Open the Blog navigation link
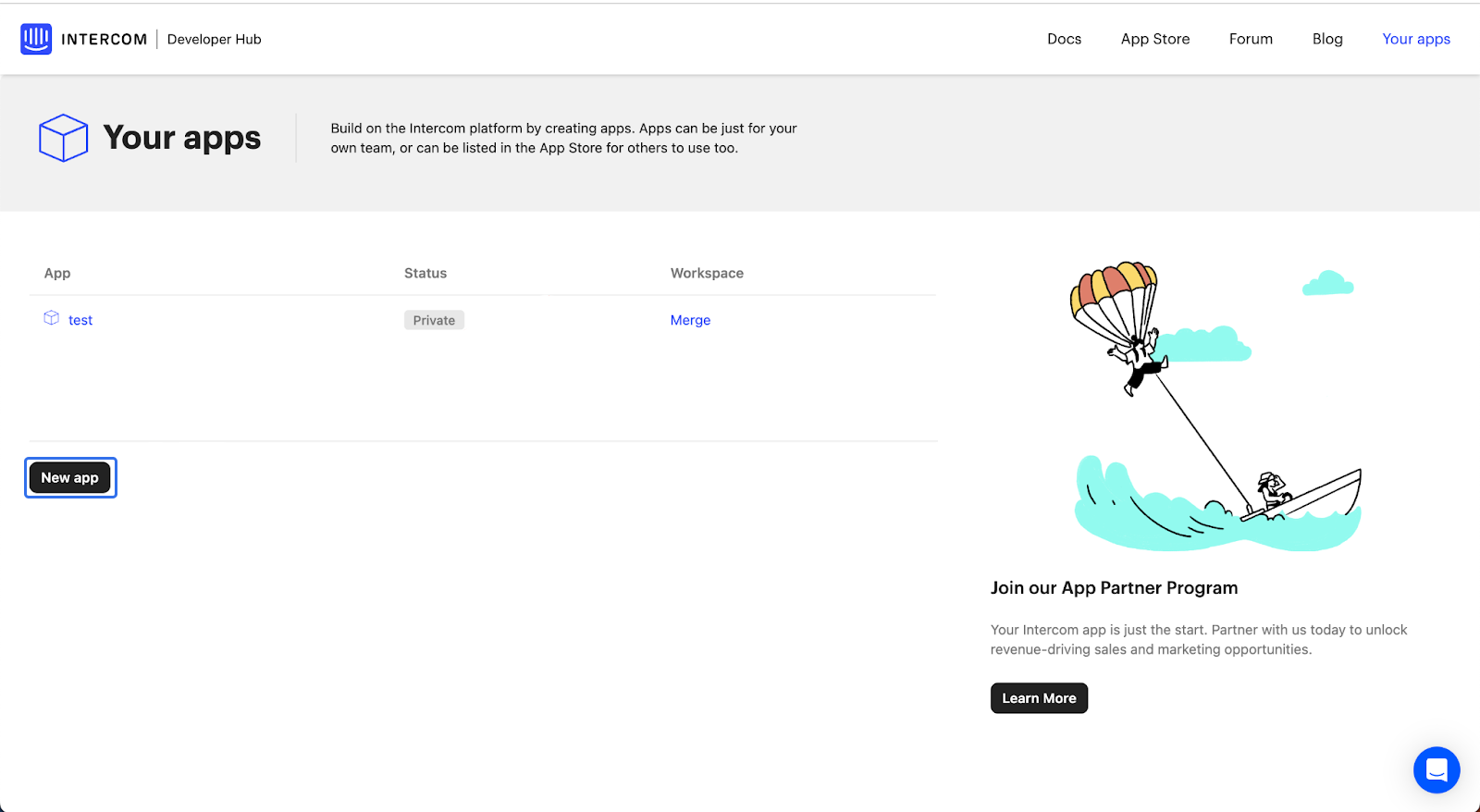Viewport: 1480px width, 812px height. tap(1327, 39)
